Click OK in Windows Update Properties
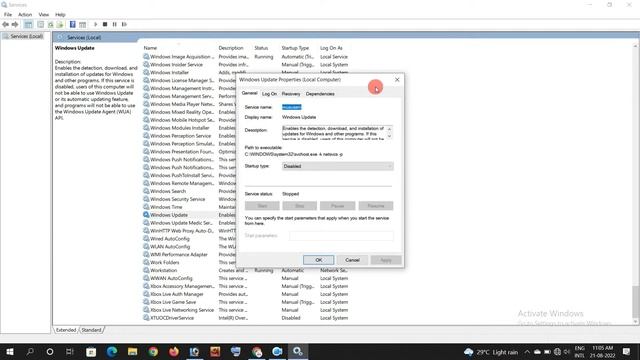The height and width of the screenshot is (360, 640). click(318, 260)
